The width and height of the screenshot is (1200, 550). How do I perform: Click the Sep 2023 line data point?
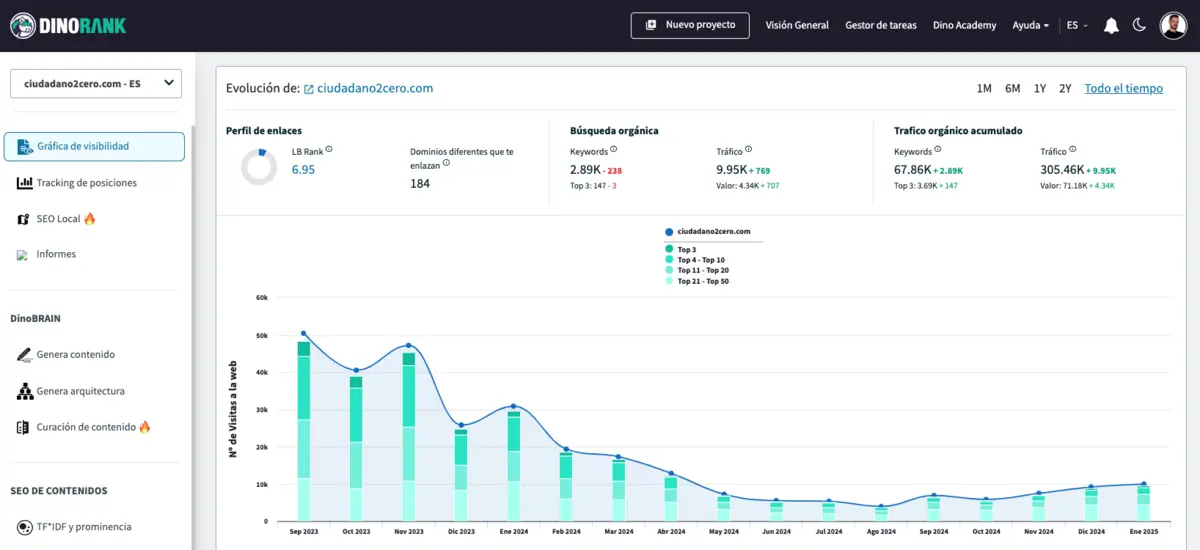[303, 334]
